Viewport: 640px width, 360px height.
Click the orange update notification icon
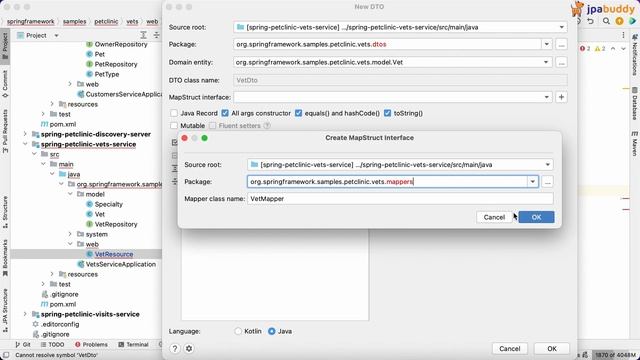click(619, 21)
